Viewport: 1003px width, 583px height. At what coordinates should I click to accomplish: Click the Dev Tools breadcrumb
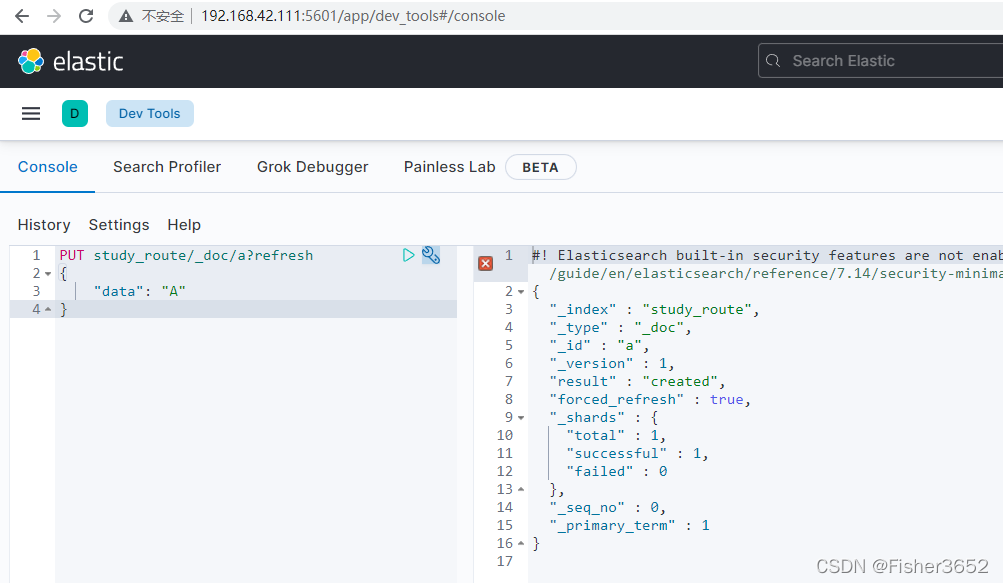150,113
